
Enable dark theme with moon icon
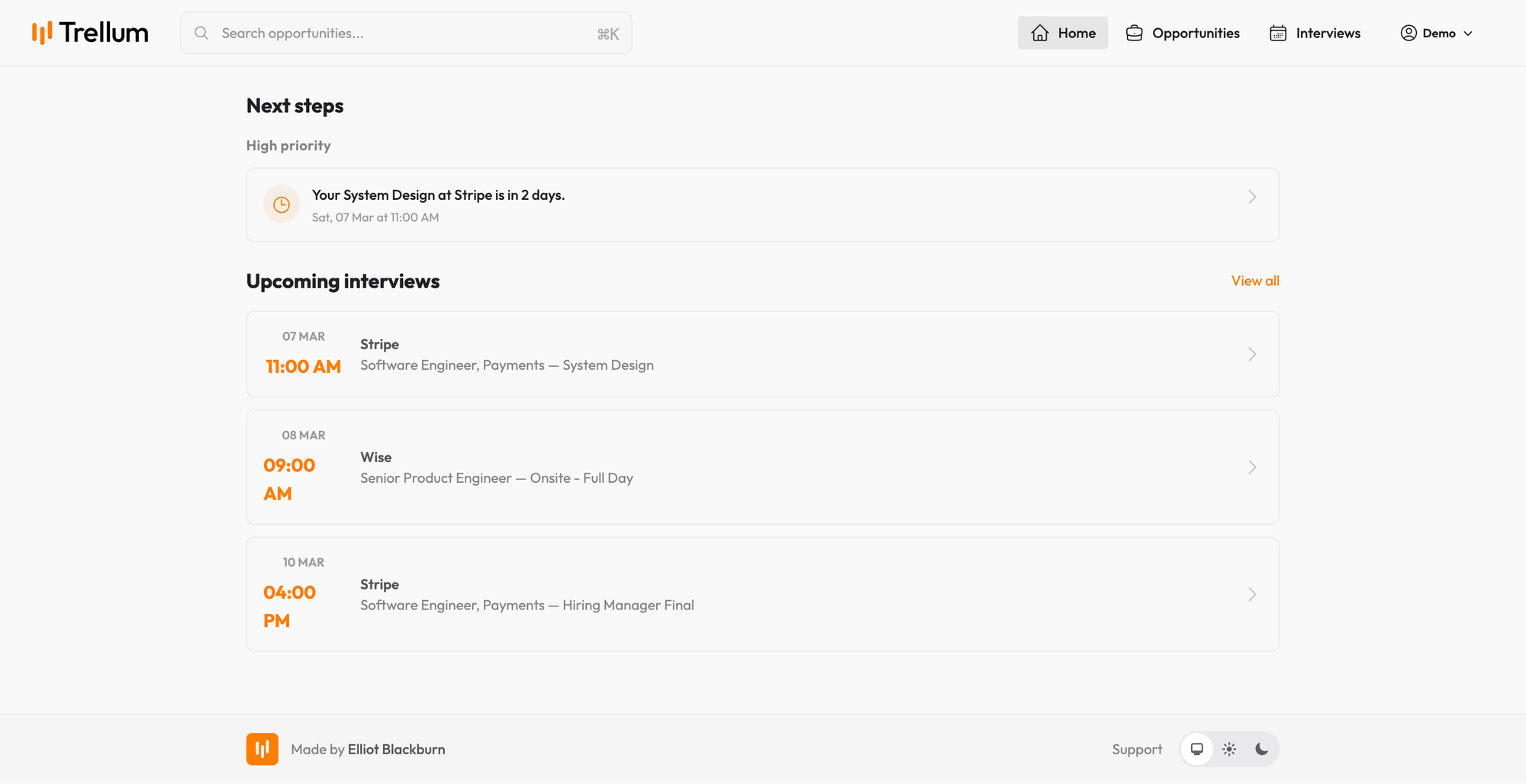(1261, 749)
